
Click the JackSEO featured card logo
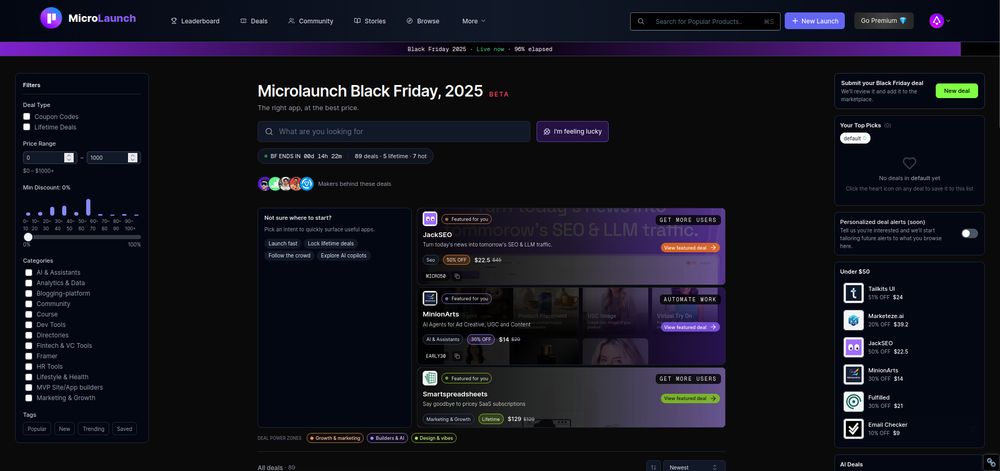click(x=430, y=219)
